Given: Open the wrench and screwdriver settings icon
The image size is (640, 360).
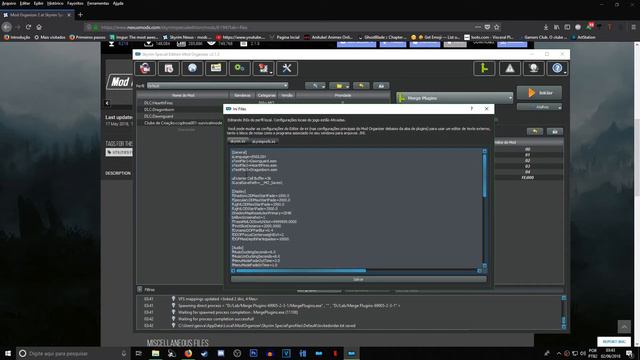Looking at the screenshot, I should coord(287,68).
